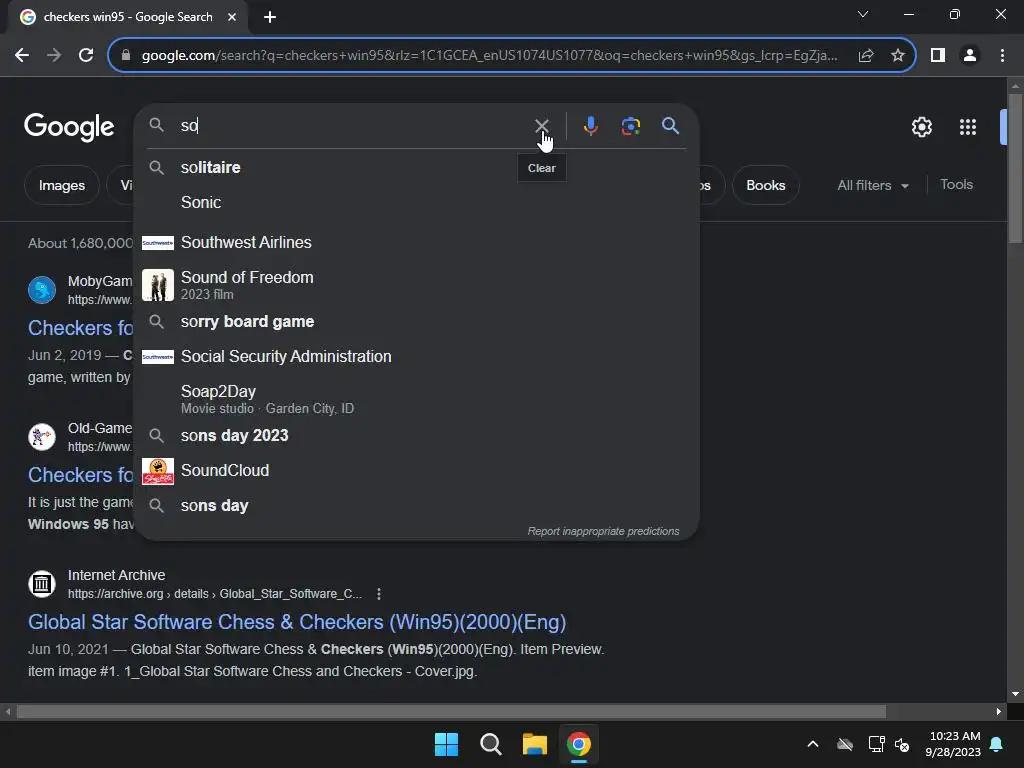Open the MobyGames site favicon

coord(42,290)
